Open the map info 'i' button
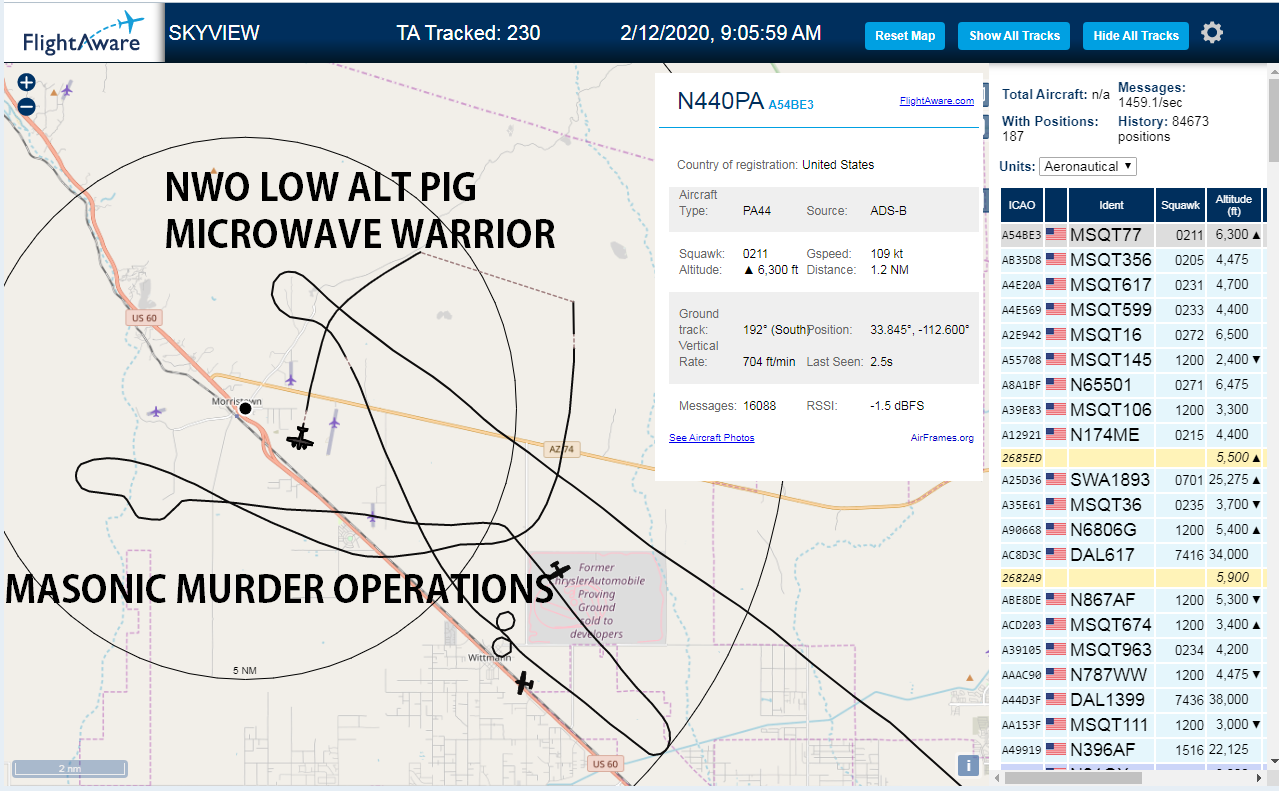1279x791 pixels. (968, 766)
